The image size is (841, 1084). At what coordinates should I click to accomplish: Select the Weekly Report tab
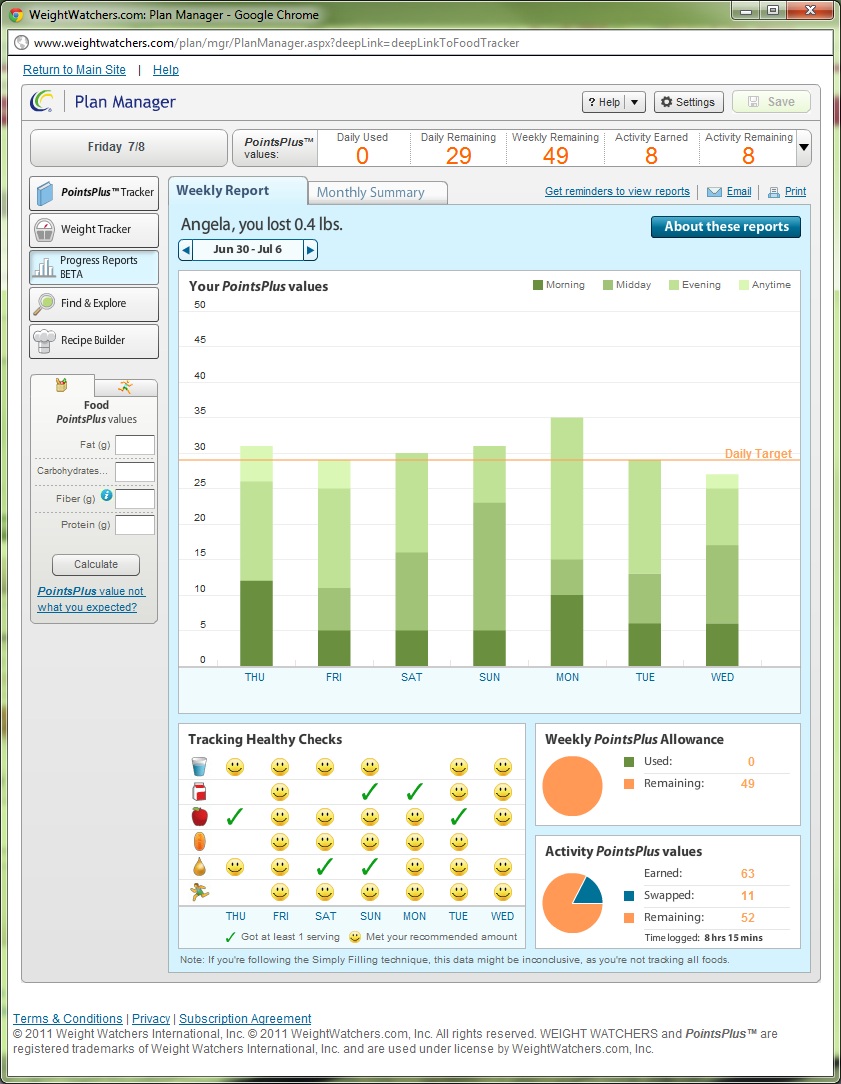click(237, 191)
